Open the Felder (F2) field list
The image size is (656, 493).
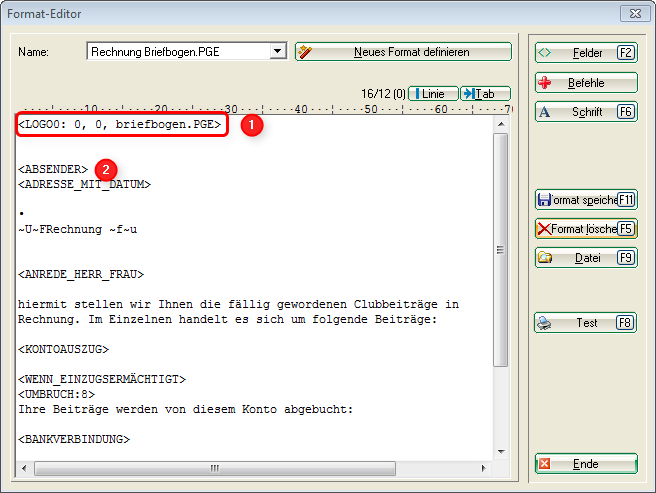tap(586, 52)
